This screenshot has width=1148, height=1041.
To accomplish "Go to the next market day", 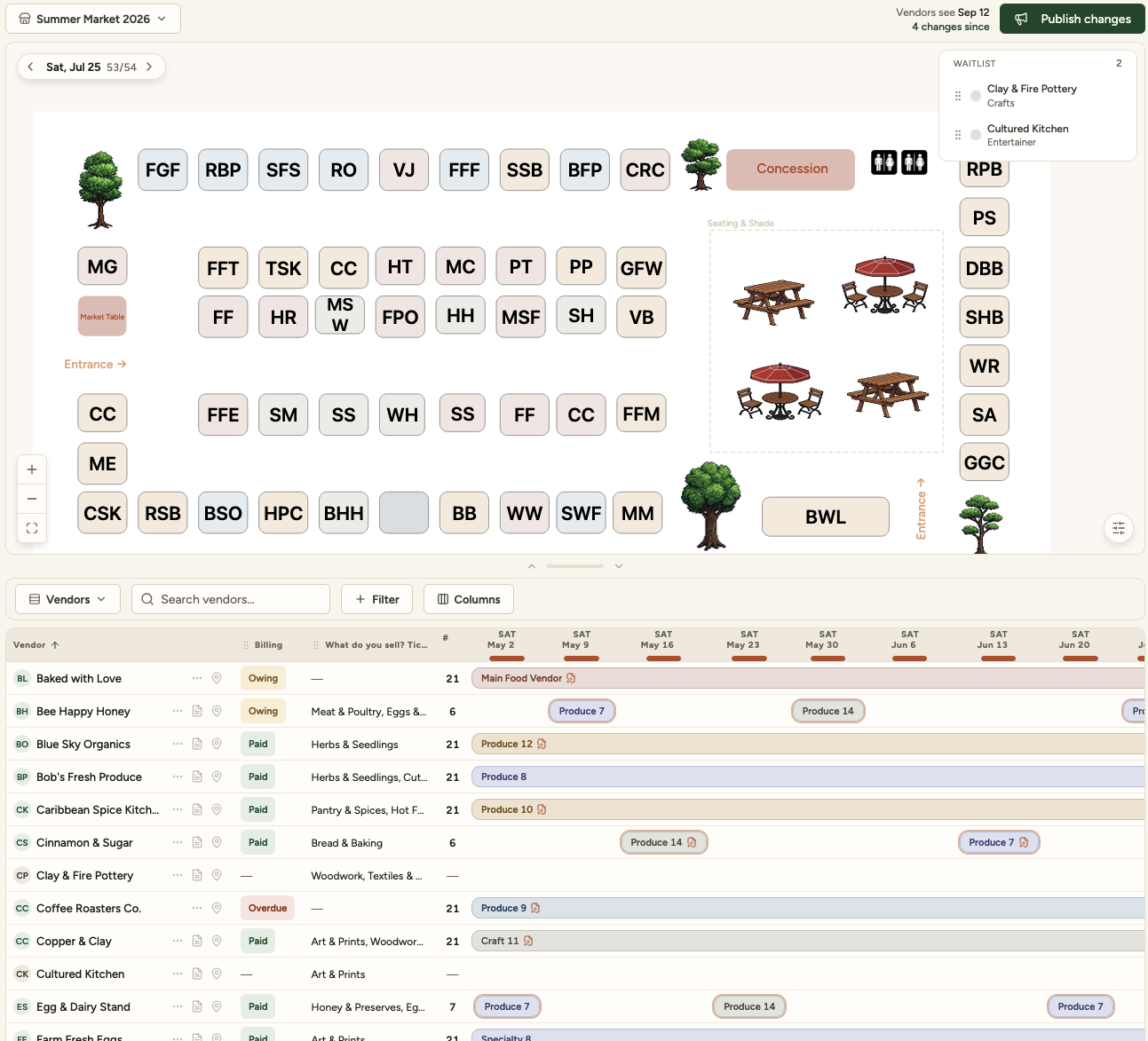I will tap(149, 67).
